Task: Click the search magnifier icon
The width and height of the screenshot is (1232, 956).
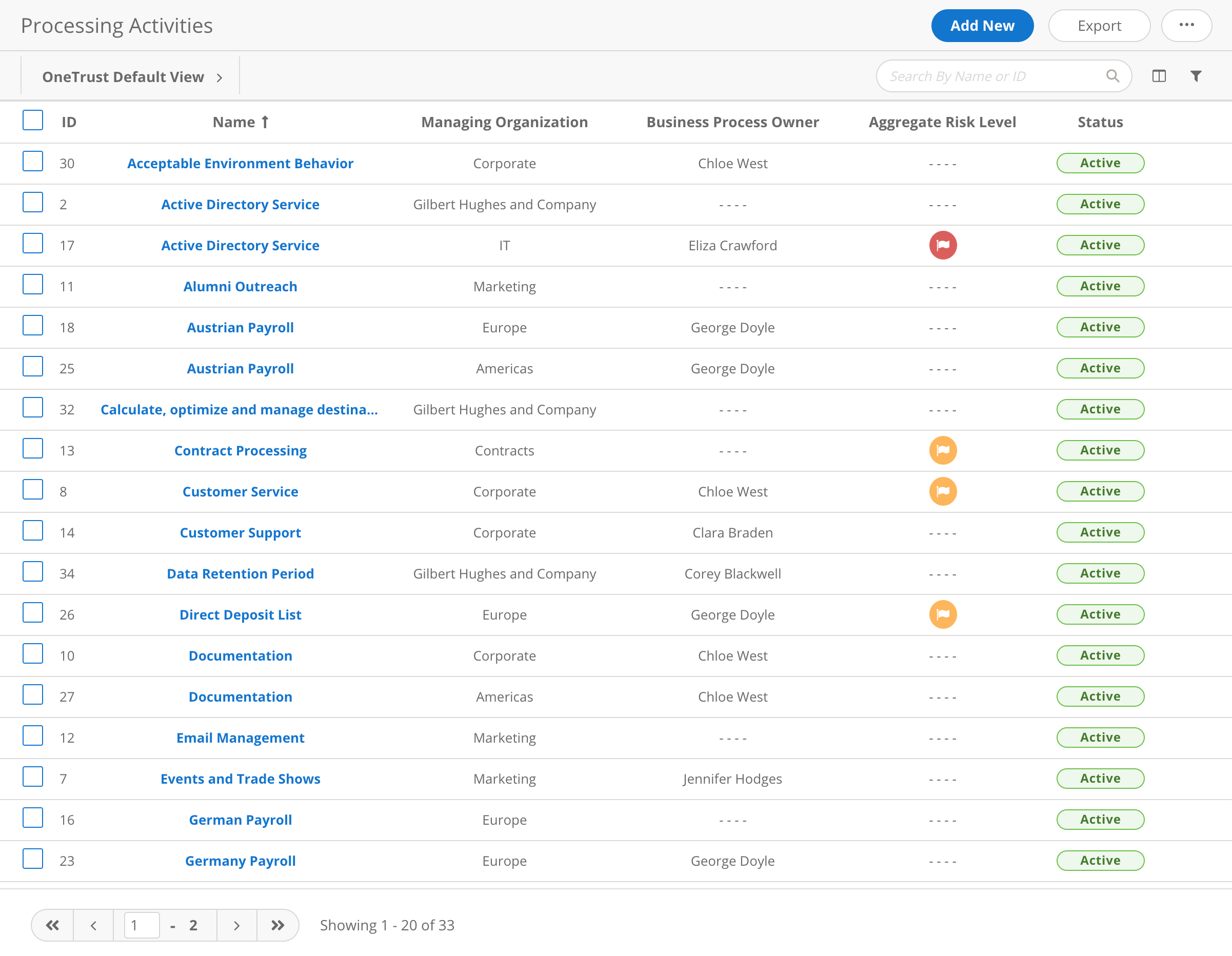Action: coord(1112,75)
